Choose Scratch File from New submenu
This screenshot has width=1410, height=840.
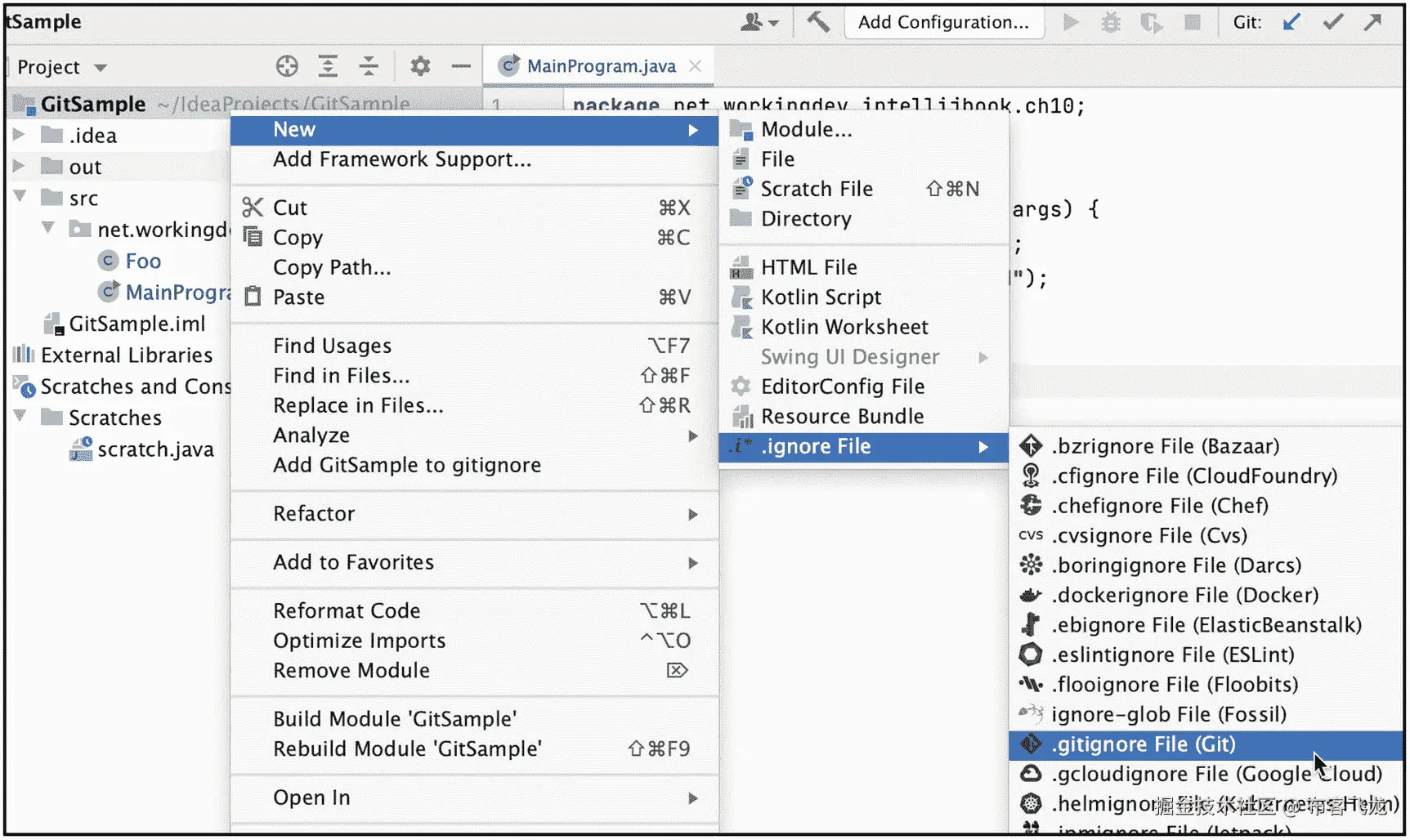(x=864, y=189)
